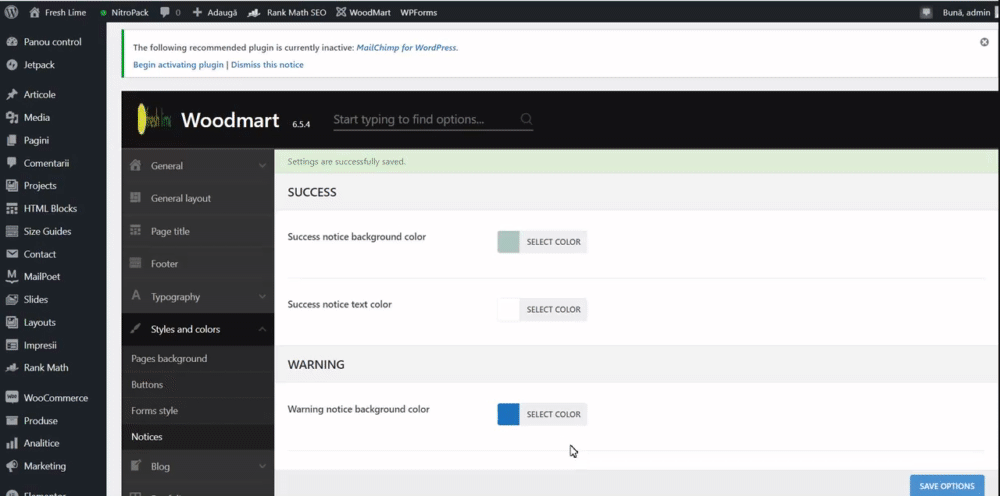Click Select Color for success text
This screenshot has height=496, width=1000.
554,310
